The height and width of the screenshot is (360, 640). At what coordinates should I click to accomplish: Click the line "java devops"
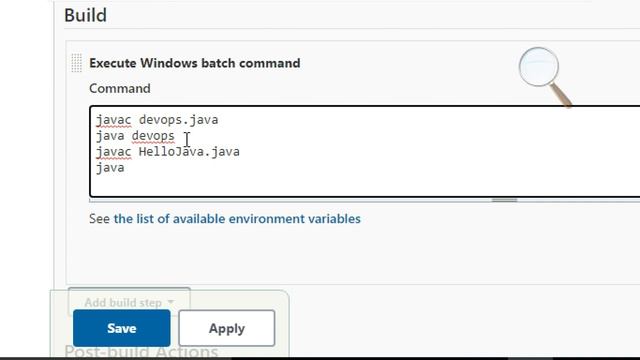tap(135, 136)
